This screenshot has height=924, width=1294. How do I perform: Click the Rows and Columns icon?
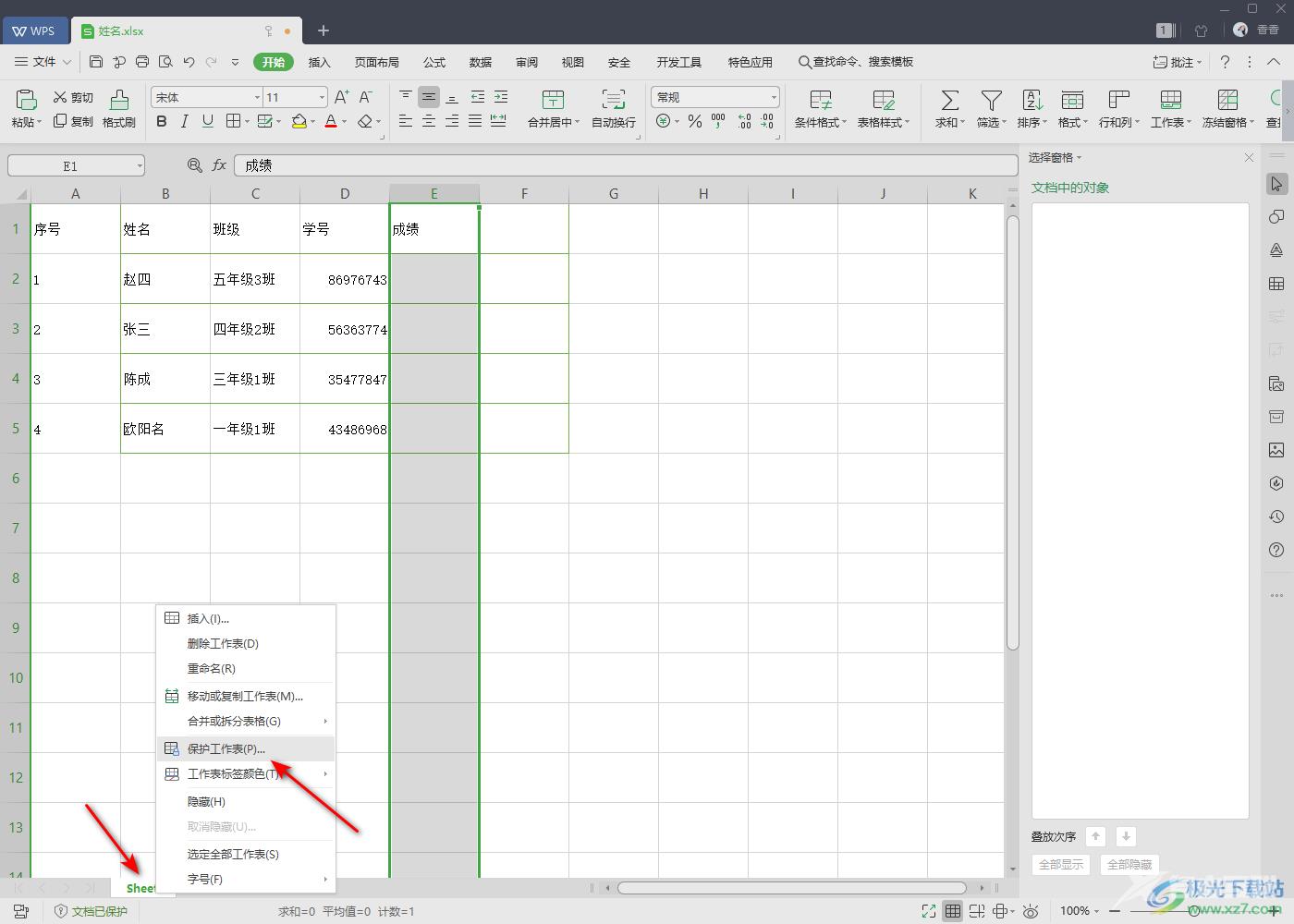click(x=1118, y=99)
